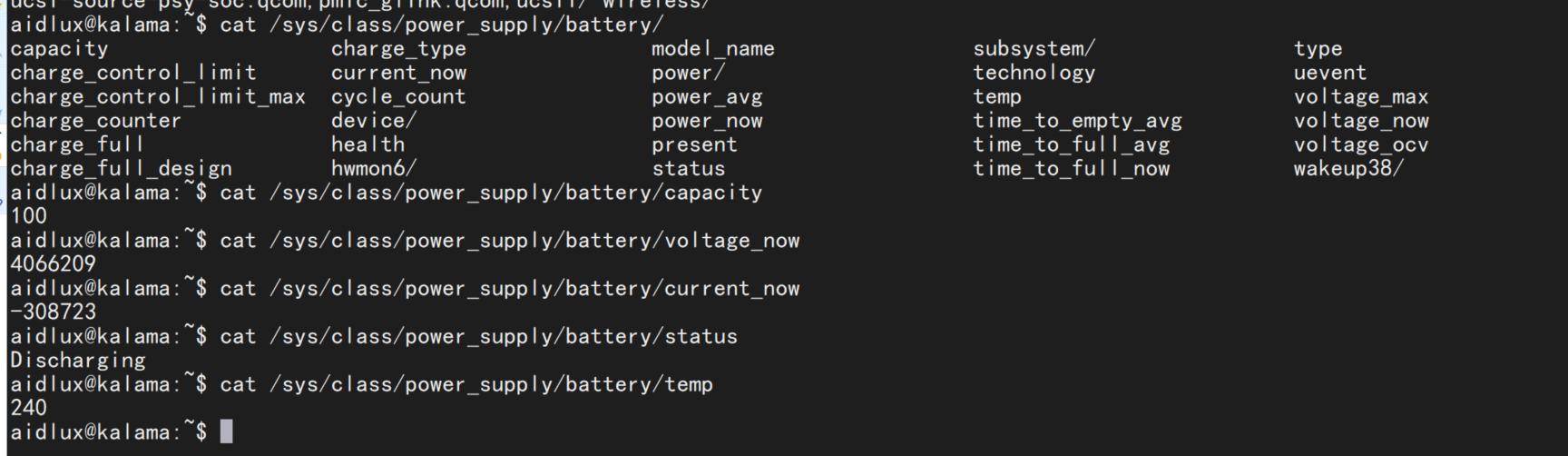Click the 'wakeup38/' directory entry
The image size is (1568, 456).
[1348, 169]
